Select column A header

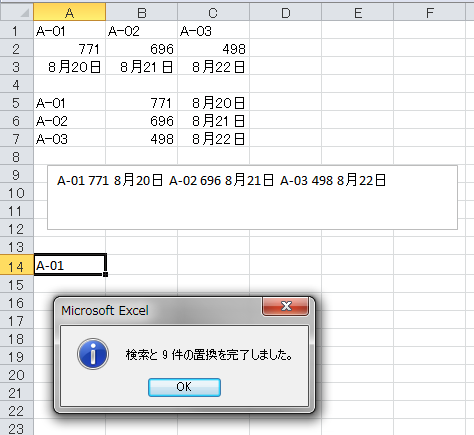pyautogui.click(x=70, y=13)
